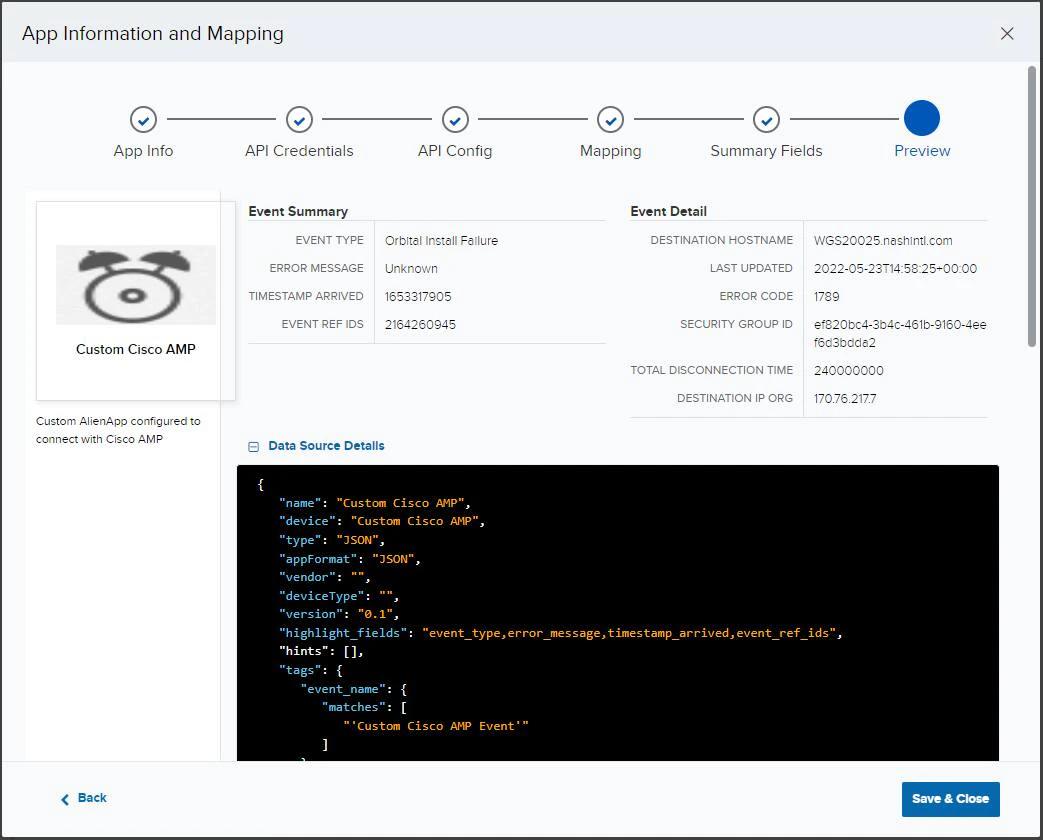The height and width of the screenshot is (840, 1043).
Task: Open the Summary Fields step circle
Action: click(x=766, y=120)
